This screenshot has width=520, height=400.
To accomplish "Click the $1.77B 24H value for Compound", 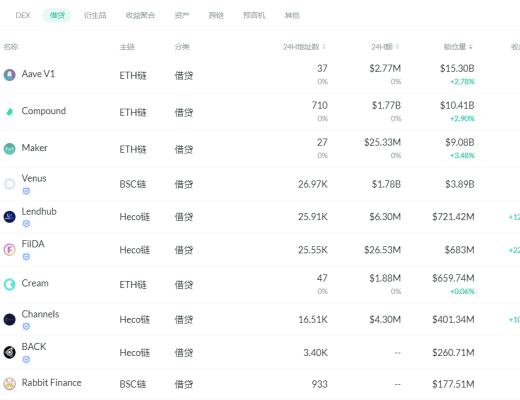I will pyautogui.click(x=386, y=105).
